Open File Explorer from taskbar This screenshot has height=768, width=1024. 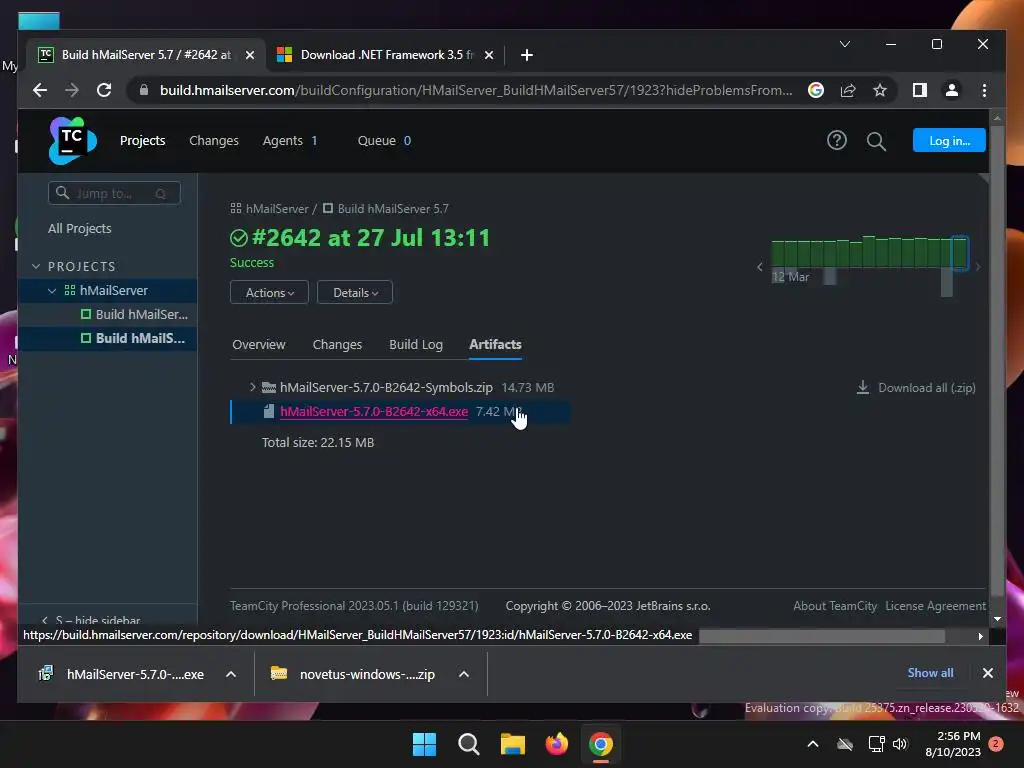click(513, 744)
